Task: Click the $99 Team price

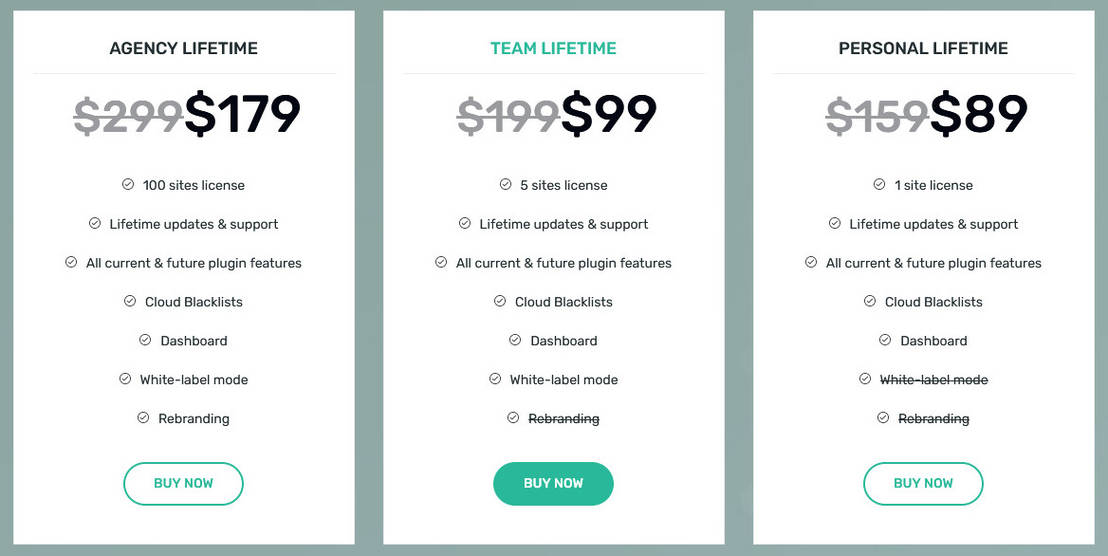Action: [x=608, y=114]
